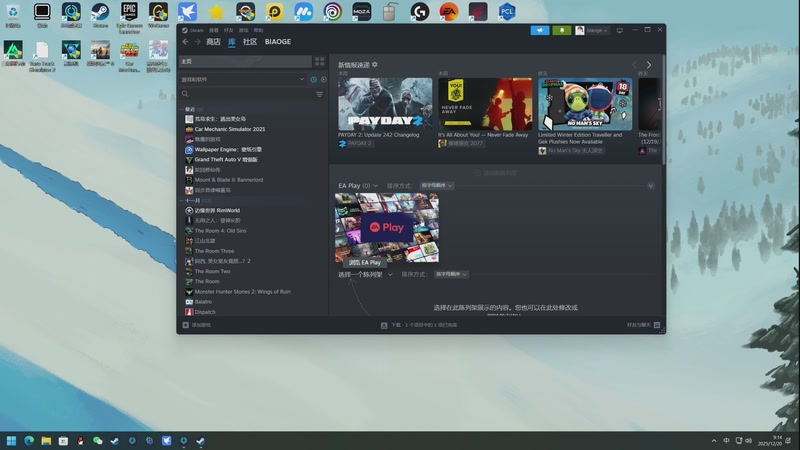Select The Room Two in library list
The image size is (800, 450).
pos(212,271)
